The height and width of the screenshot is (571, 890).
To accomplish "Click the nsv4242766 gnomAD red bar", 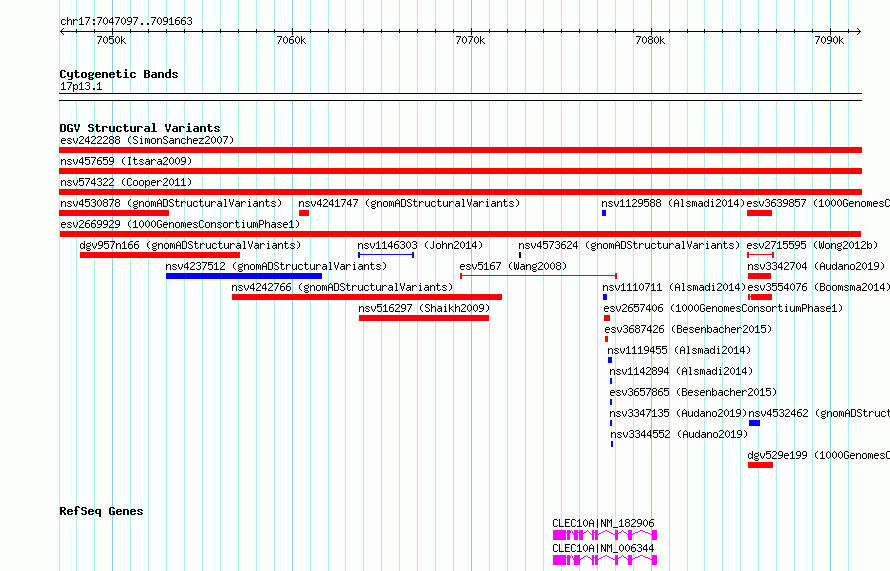I will pos(367,297).
